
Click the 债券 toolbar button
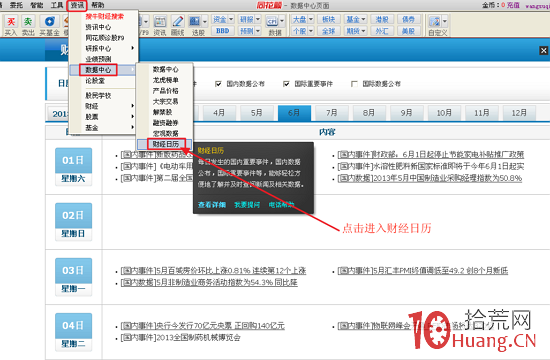click(408, 19)
